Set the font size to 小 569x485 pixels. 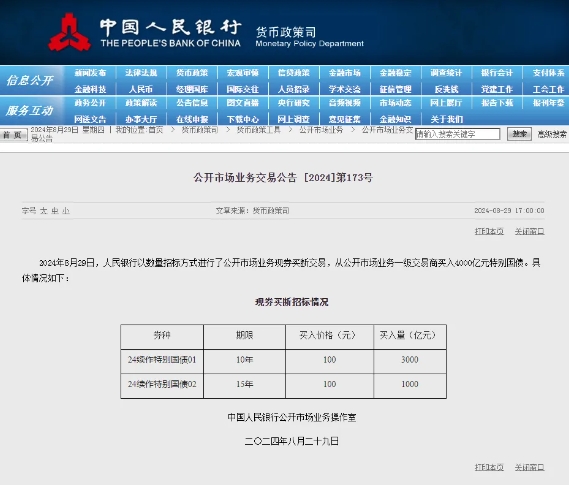pos(66,211)
